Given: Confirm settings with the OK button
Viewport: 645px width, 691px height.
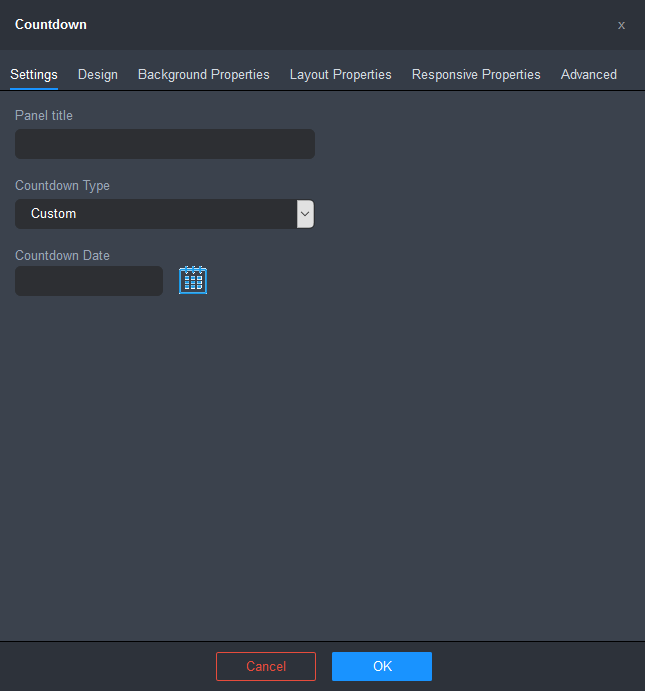Looking at the screenshot, I should pyautogui.click(x=382, y=666).
